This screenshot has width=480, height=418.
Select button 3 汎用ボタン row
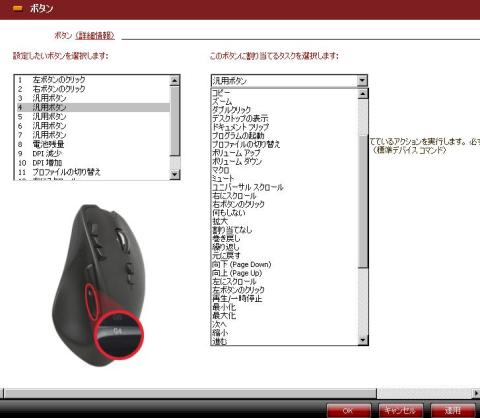[x=93, y=98]
